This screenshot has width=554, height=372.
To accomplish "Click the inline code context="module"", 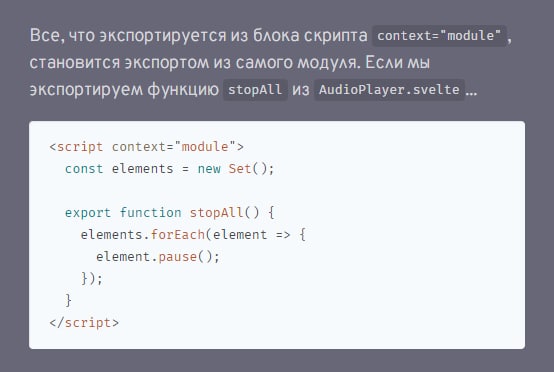I will (439, 36).
